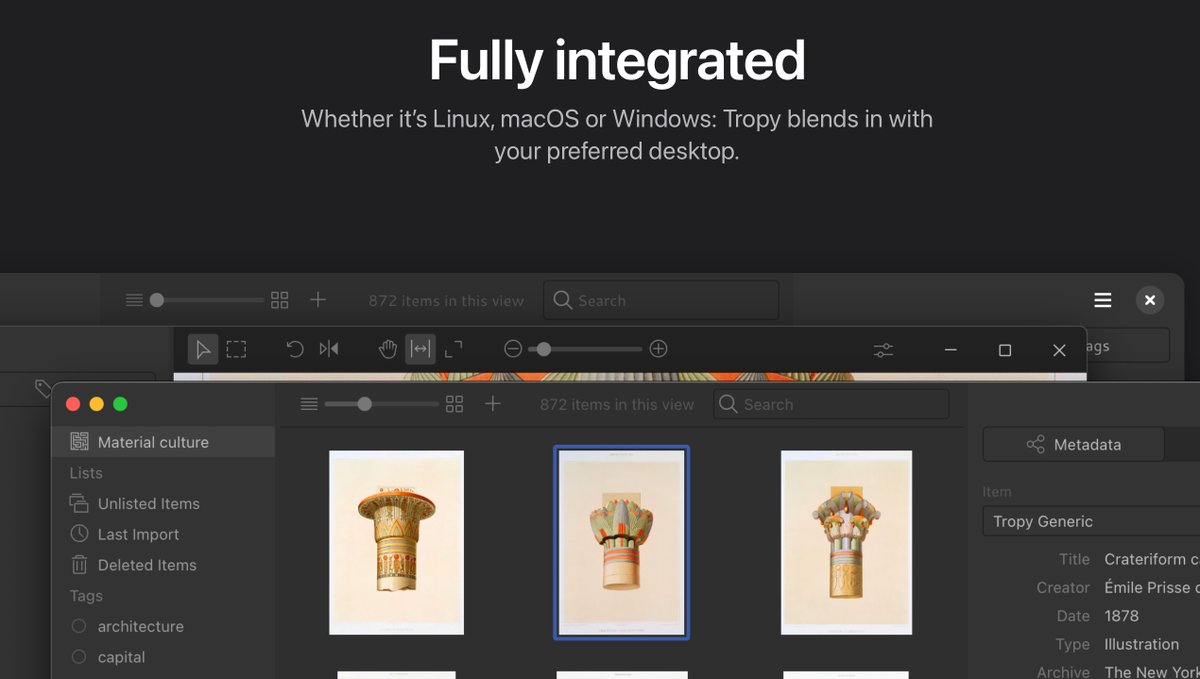
Task: Select the third column capital thumbnail
Action: [x=846, y=542]
